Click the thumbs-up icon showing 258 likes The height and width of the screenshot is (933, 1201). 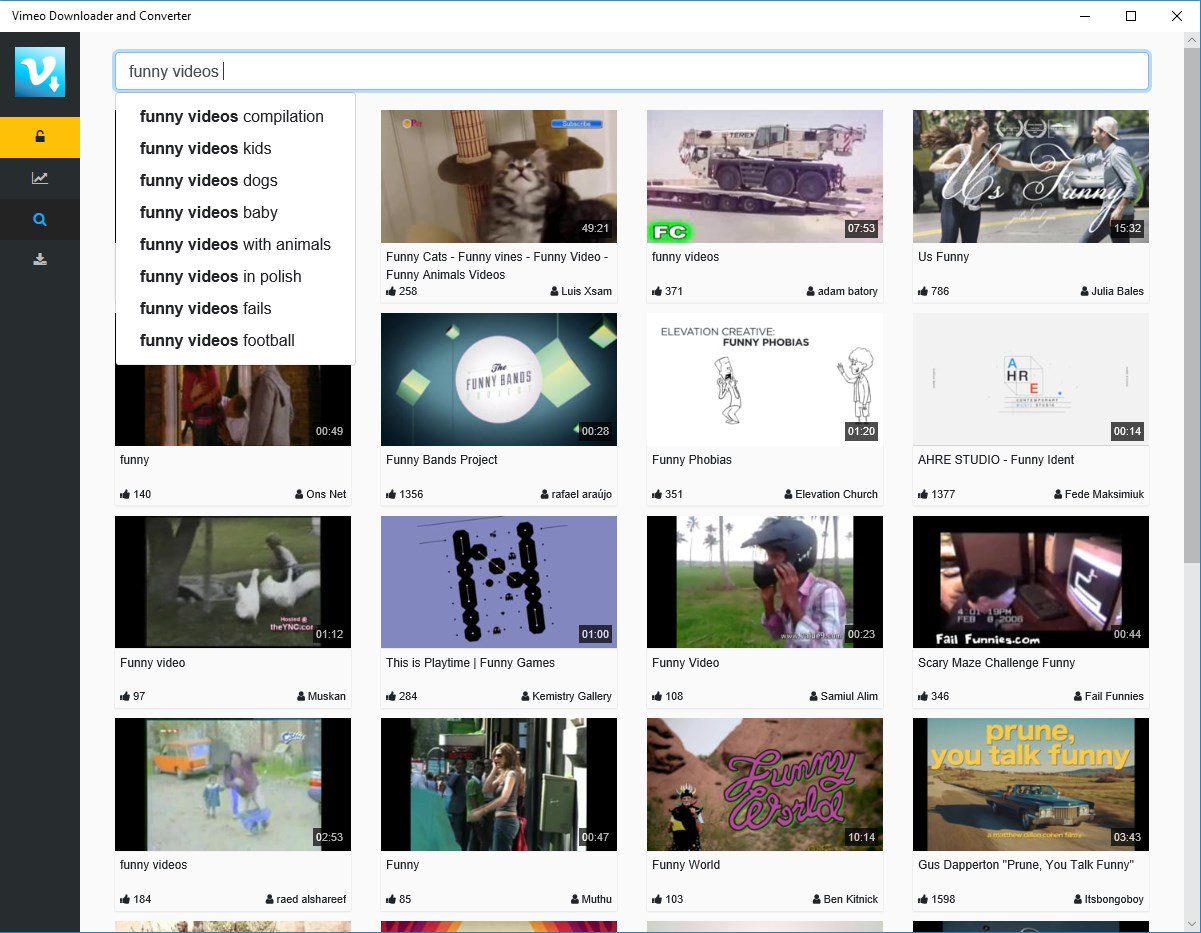[x=391, y=291]
